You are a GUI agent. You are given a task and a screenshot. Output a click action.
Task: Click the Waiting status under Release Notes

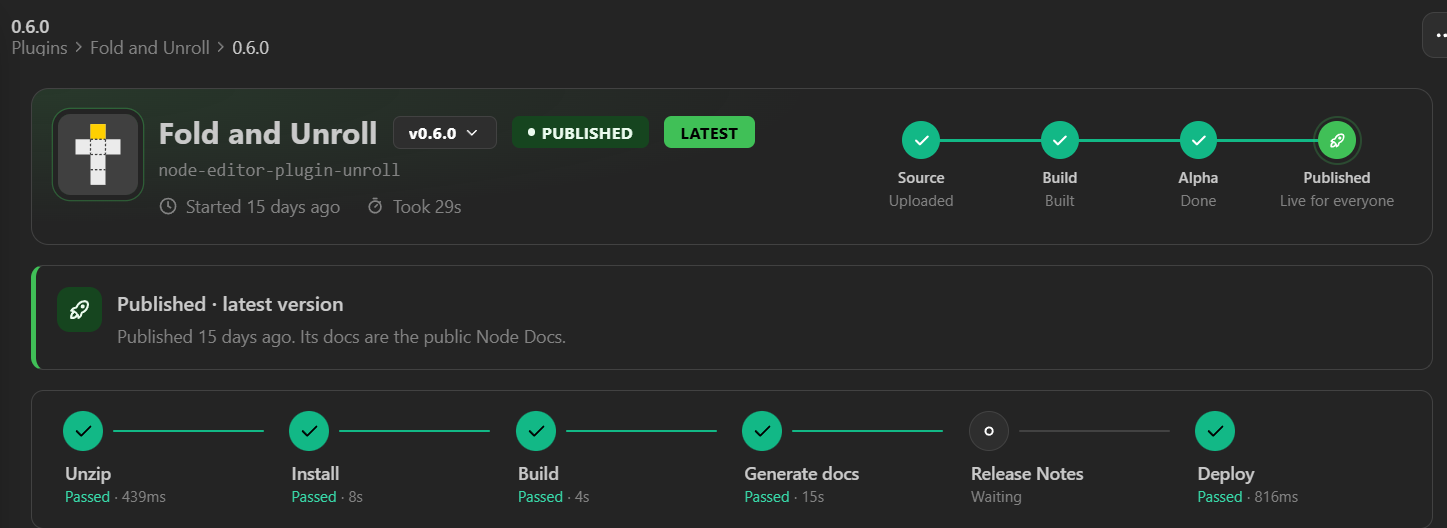coord(996,497)
